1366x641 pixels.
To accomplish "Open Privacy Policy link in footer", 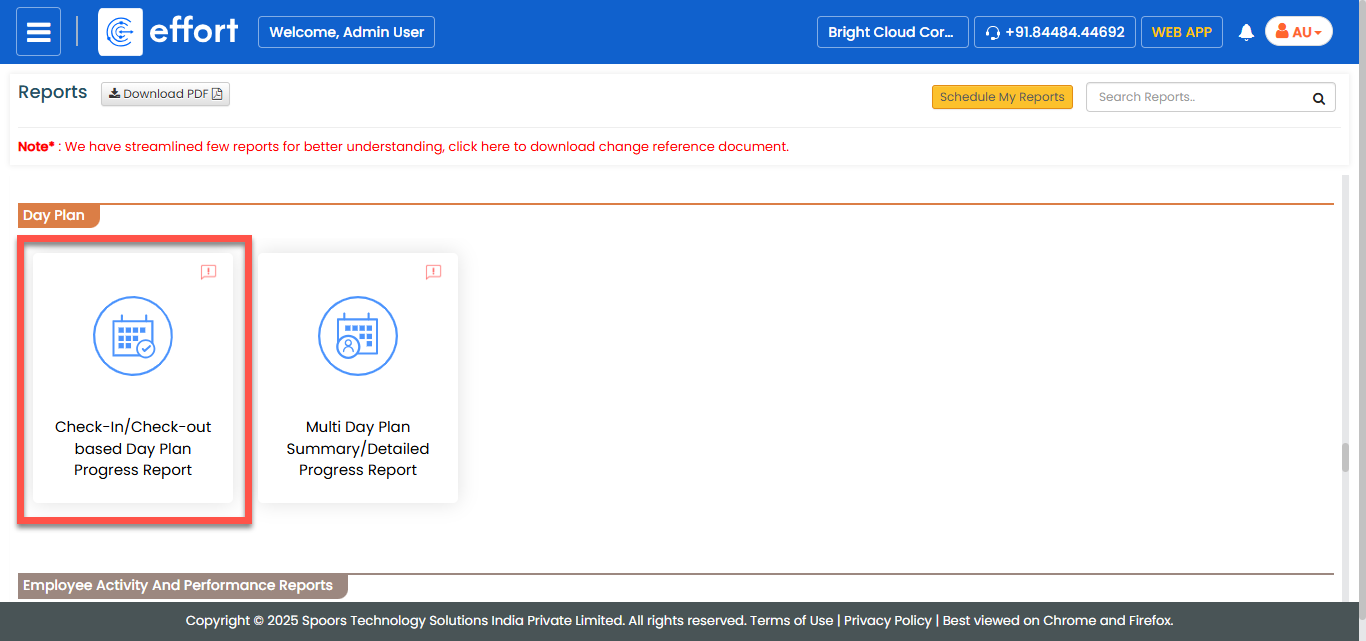I will [x=887, y=620].
